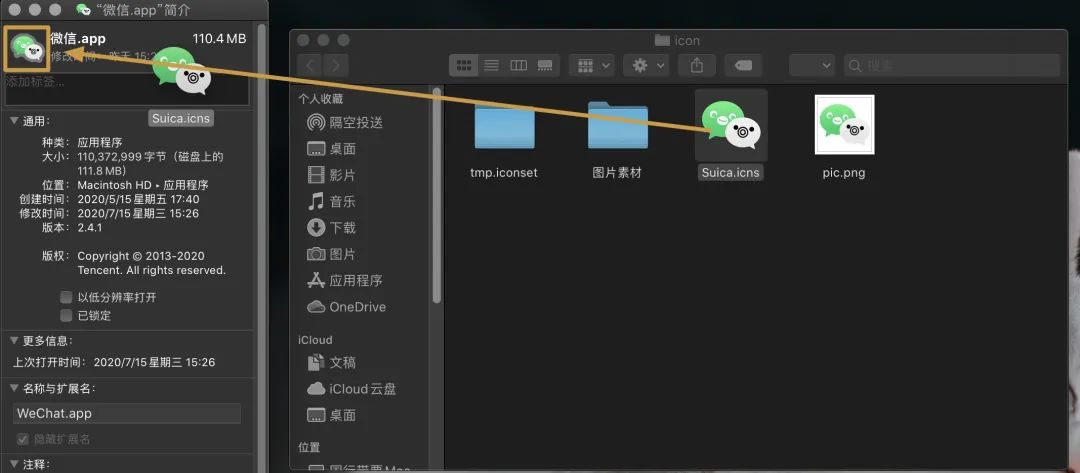Switch Finder to list view
The height and width of the screenshot is (473, 1080).
click(491, 65)
